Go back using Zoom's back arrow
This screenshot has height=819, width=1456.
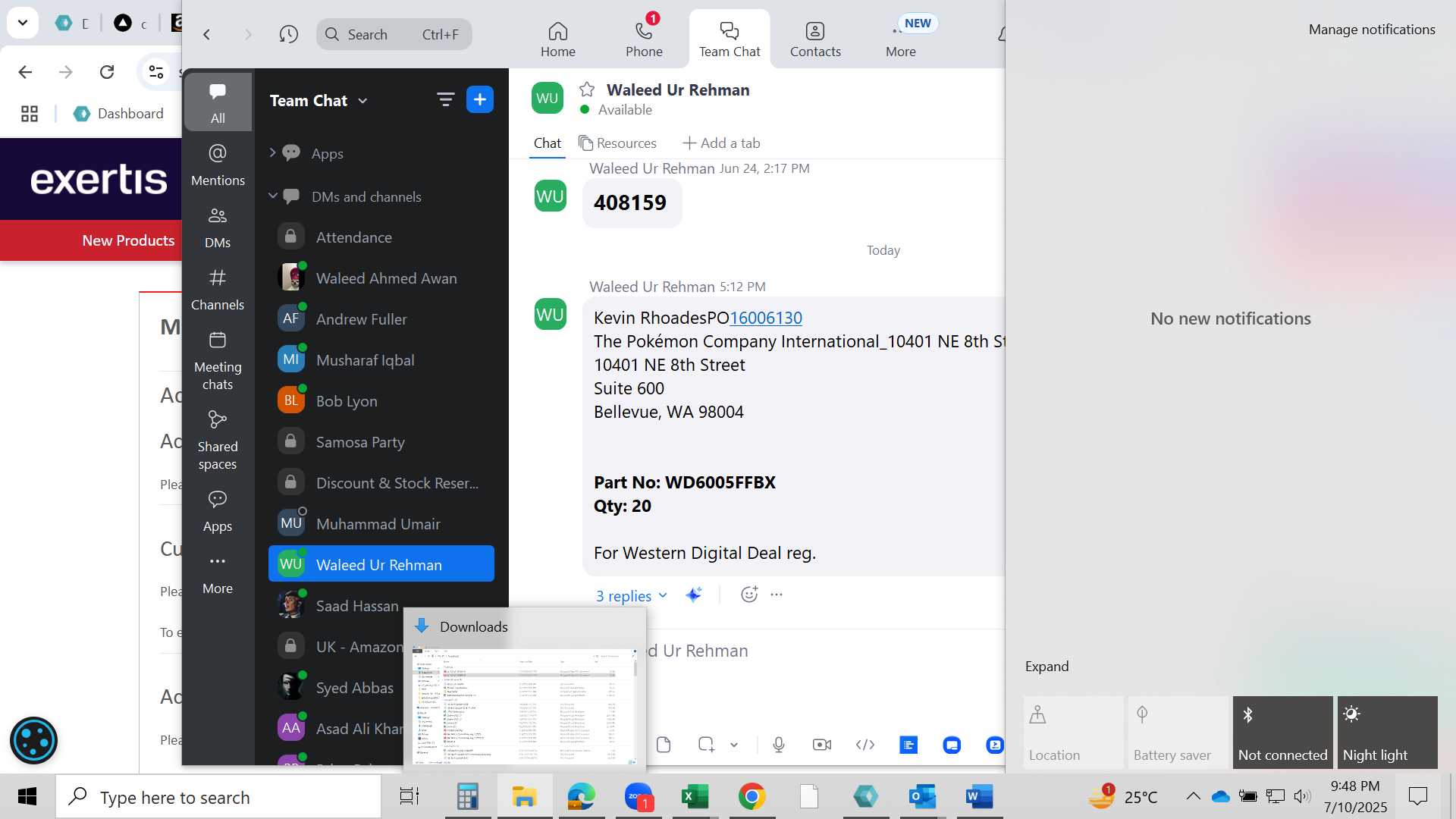[x=206, y=34]
